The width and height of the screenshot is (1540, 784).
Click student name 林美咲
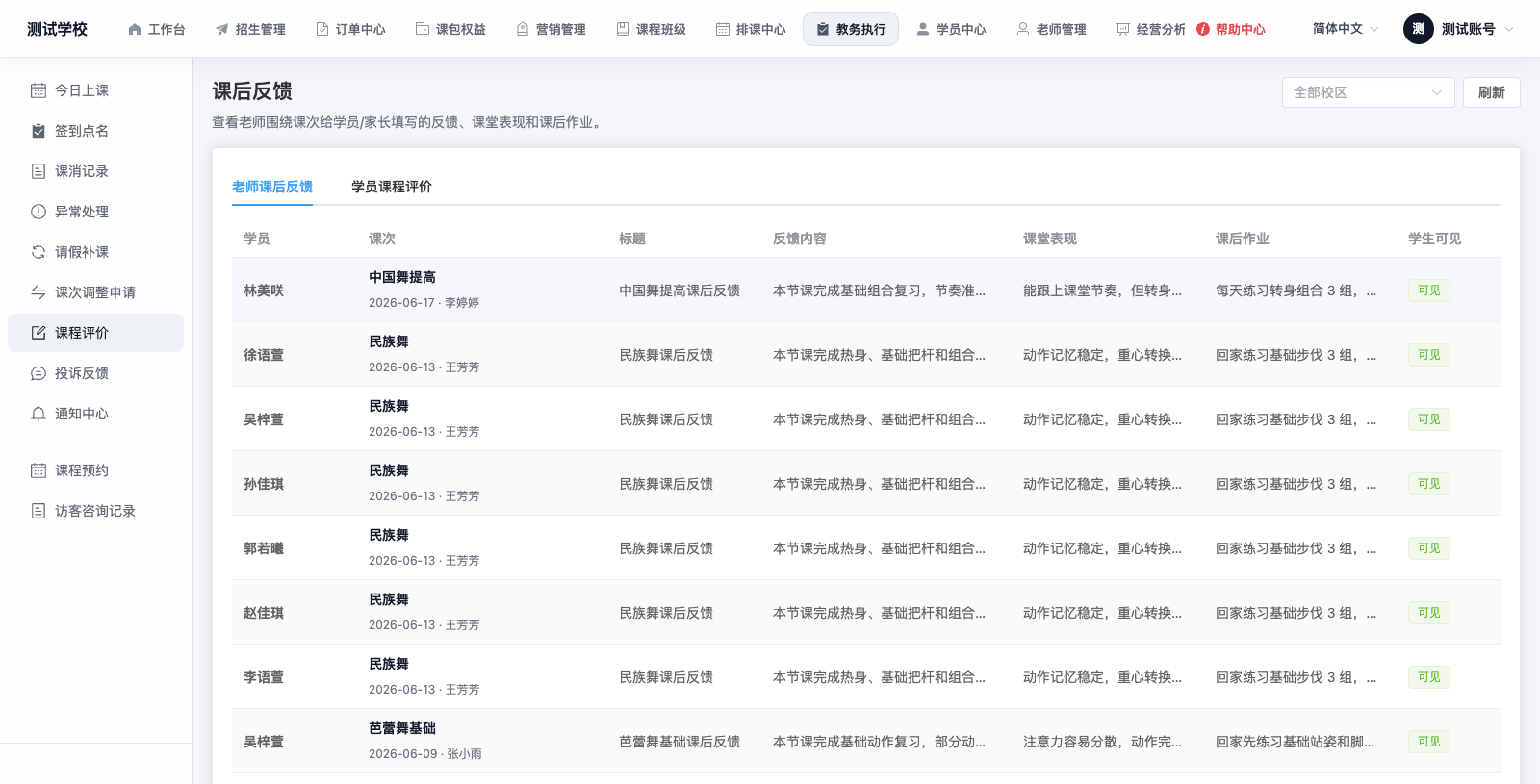(x=264, y=291)
